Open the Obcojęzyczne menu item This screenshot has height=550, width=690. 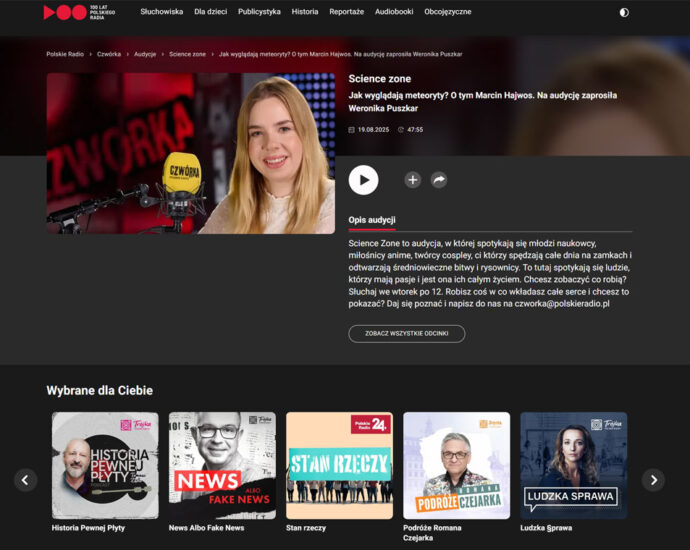pyautogui.click(x=448, y=12)
